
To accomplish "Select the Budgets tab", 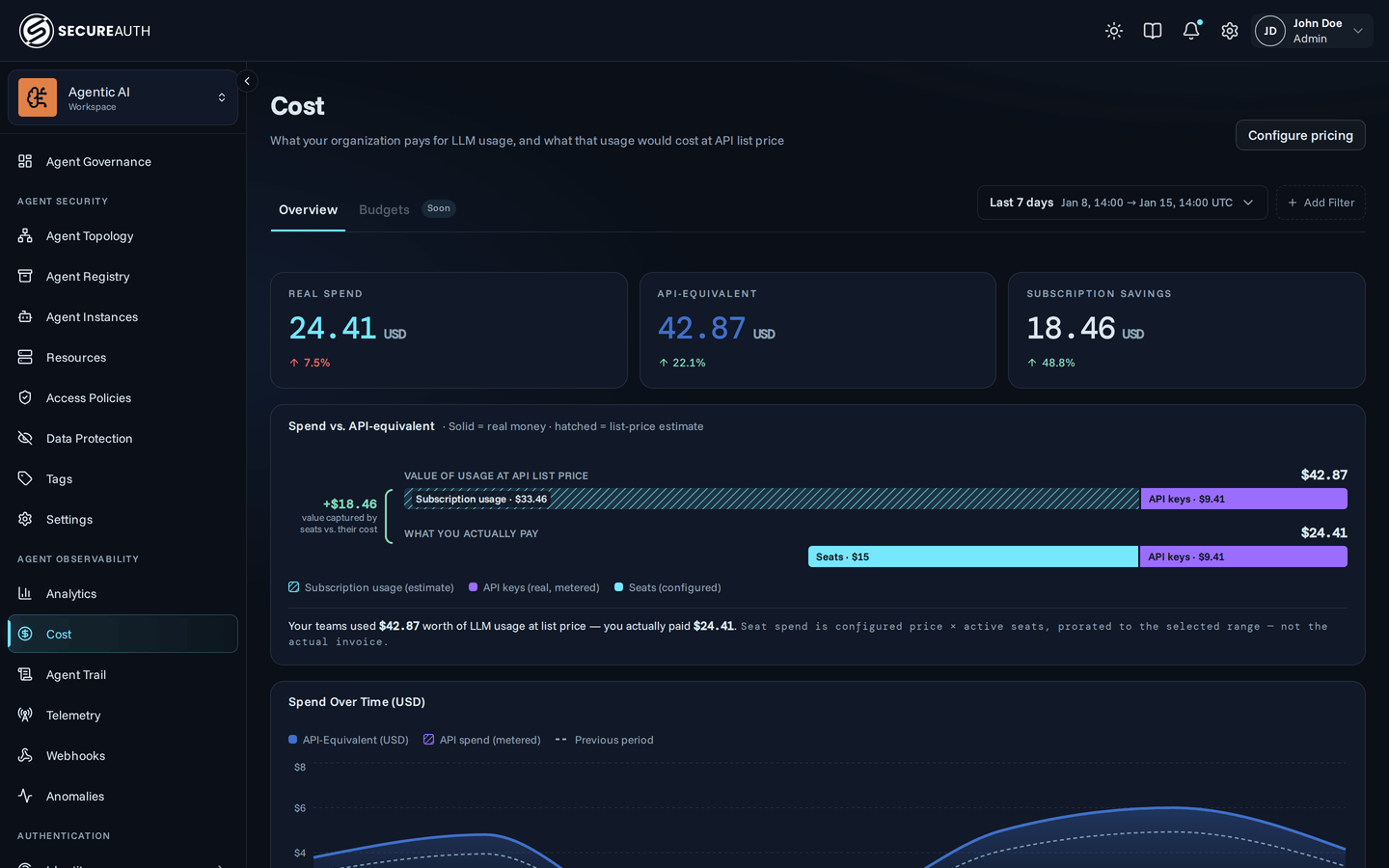I will point(384,209).
